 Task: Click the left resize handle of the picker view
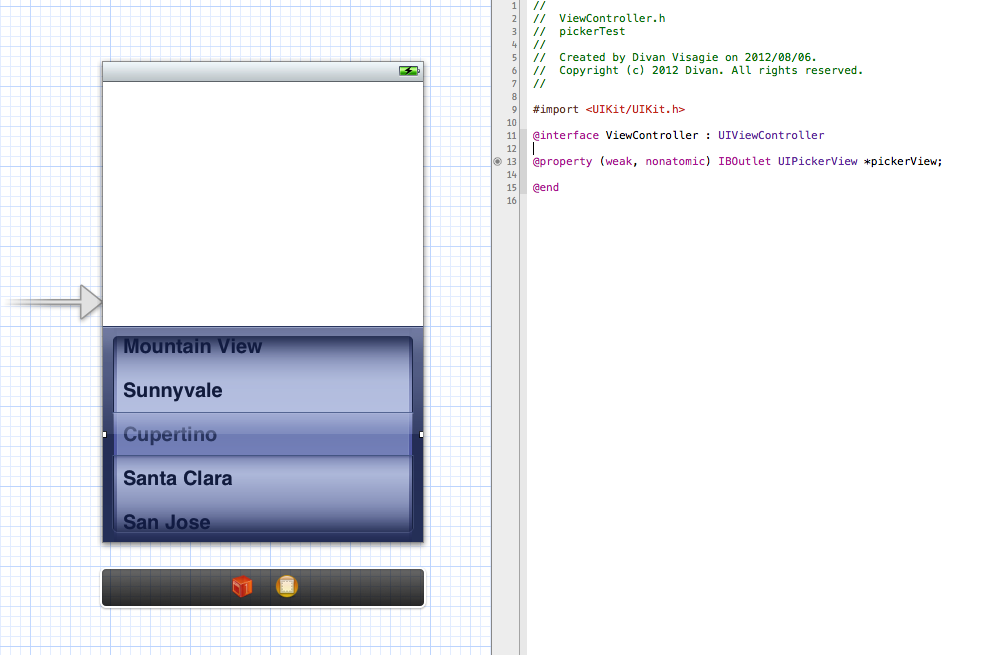104,434
